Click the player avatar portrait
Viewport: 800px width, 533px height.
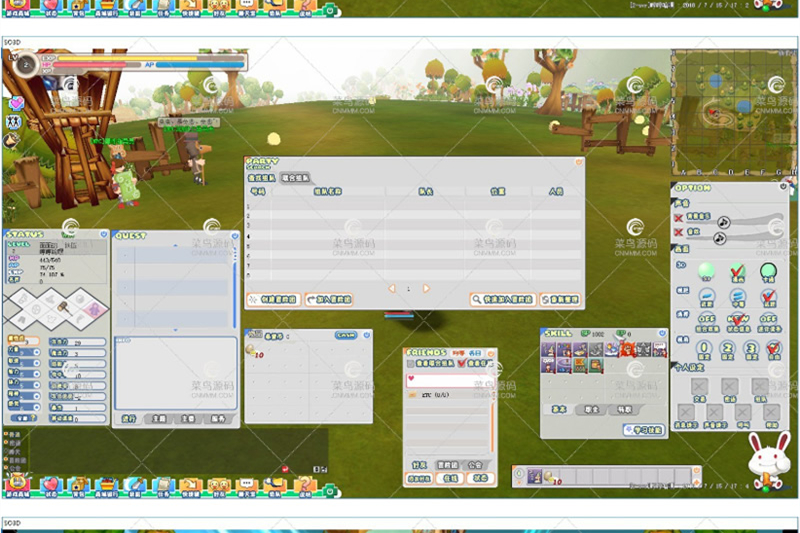pyautogui.click(x=25, y=65)
